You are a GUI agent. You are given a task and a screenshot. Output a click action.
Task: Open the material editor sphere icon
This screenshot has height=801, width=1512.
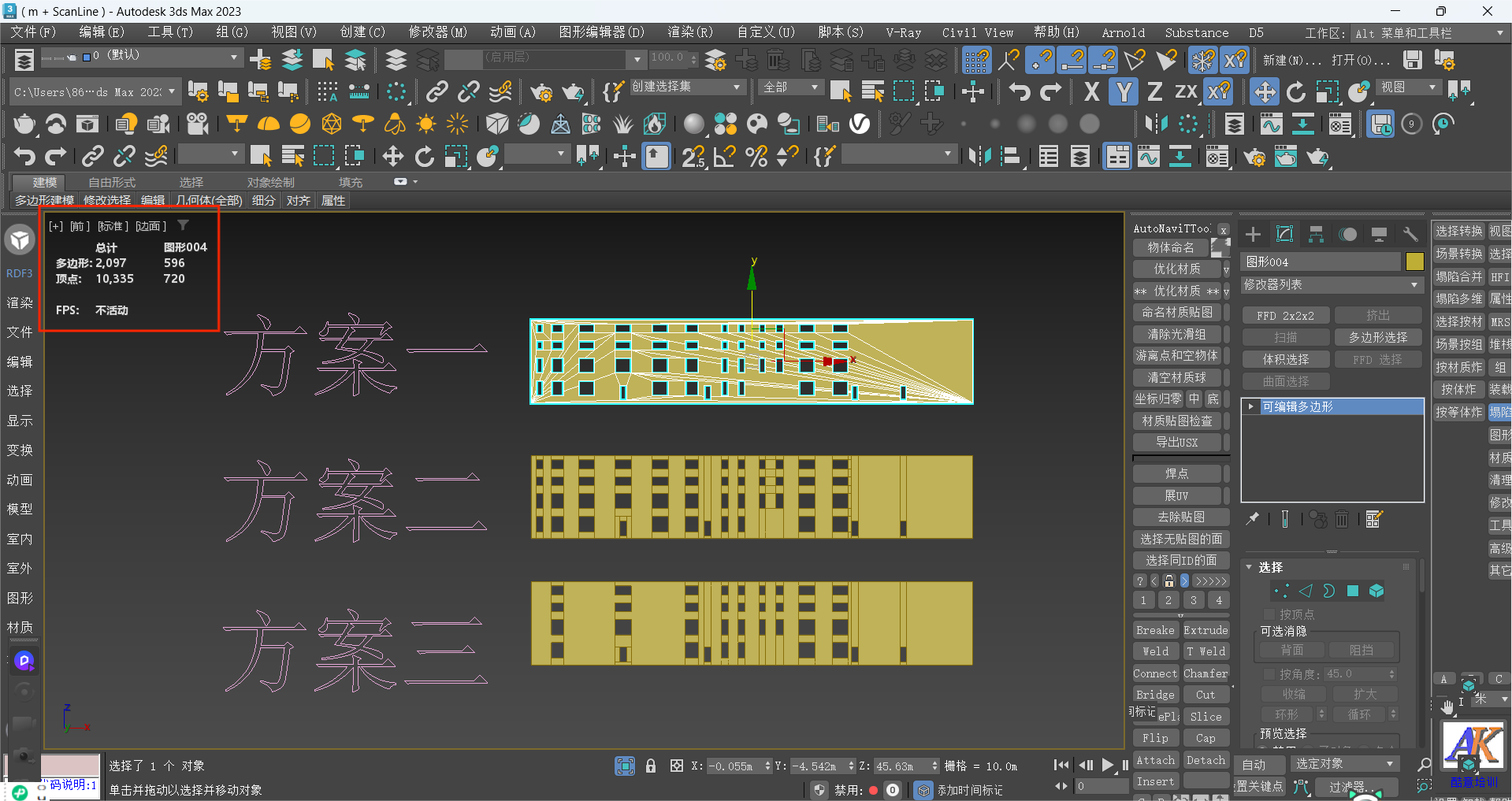click(x=694, y=124)
